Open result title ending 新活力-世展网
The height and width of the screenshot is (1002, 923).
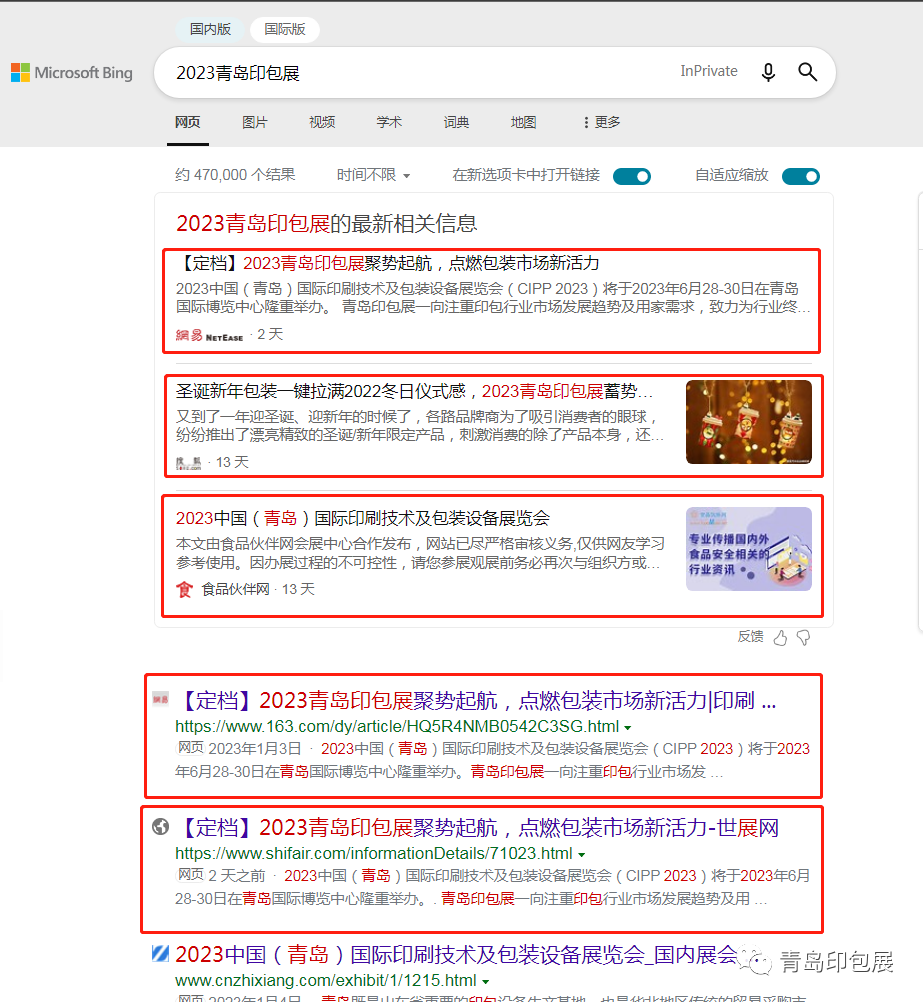click(477, 828)
